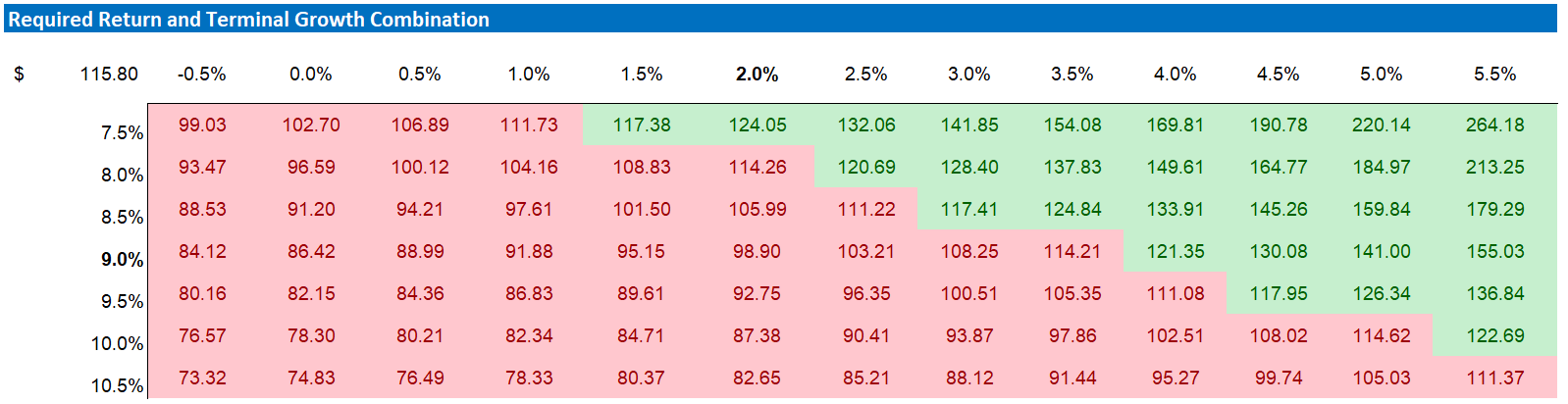This screenshot has height=404, width=1568.
Task: Click the dollar sign cell
Action: [x=19, y=75]
